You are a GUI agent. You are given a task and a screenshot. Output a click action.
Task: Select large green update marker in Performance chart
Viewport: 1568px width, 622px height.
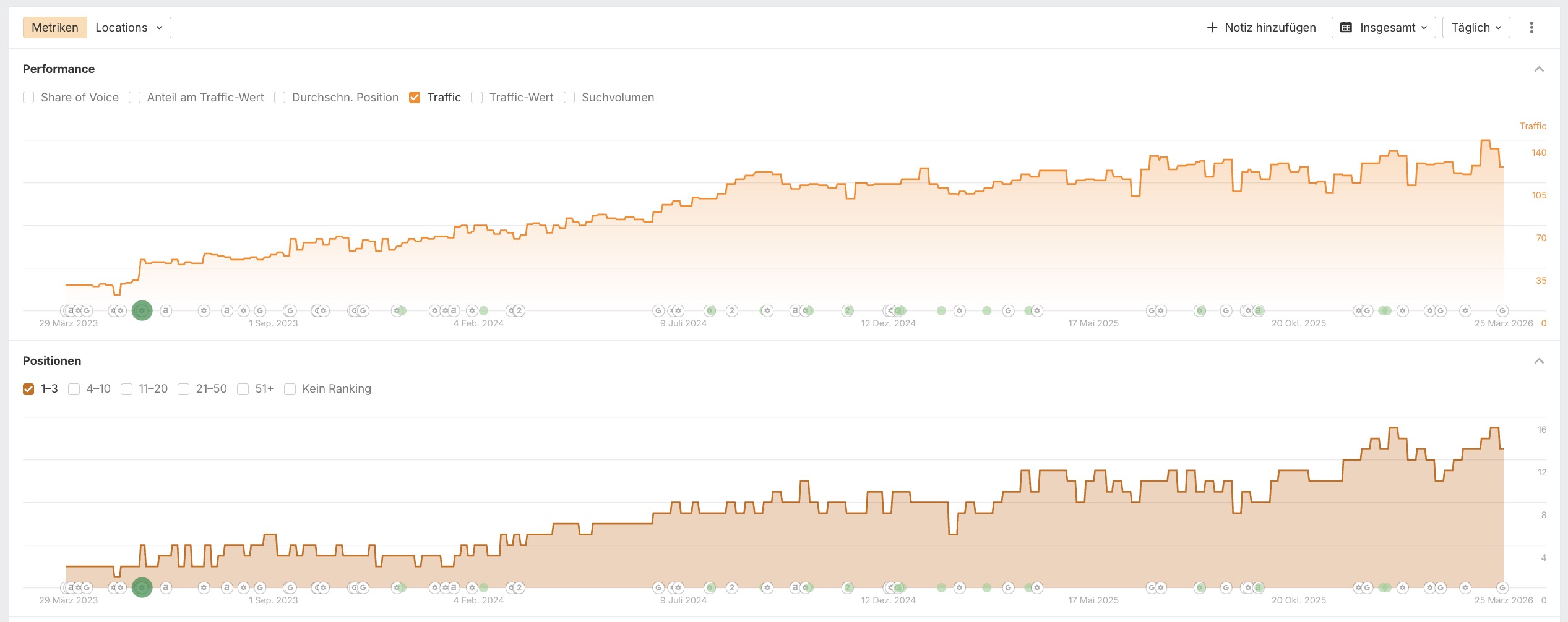pyautogui.click(x=142, y=310)
